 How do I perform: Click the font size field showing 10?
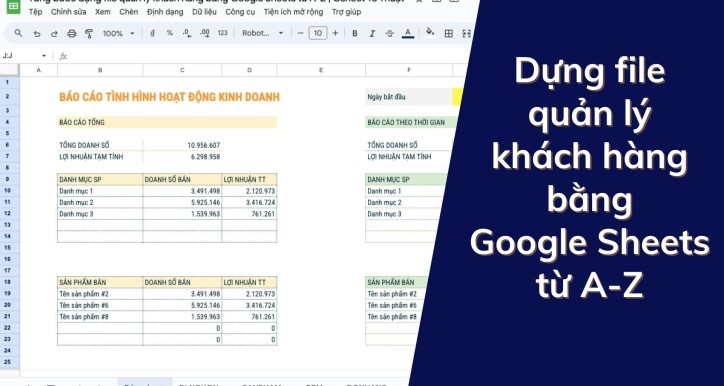pos(318,33)
